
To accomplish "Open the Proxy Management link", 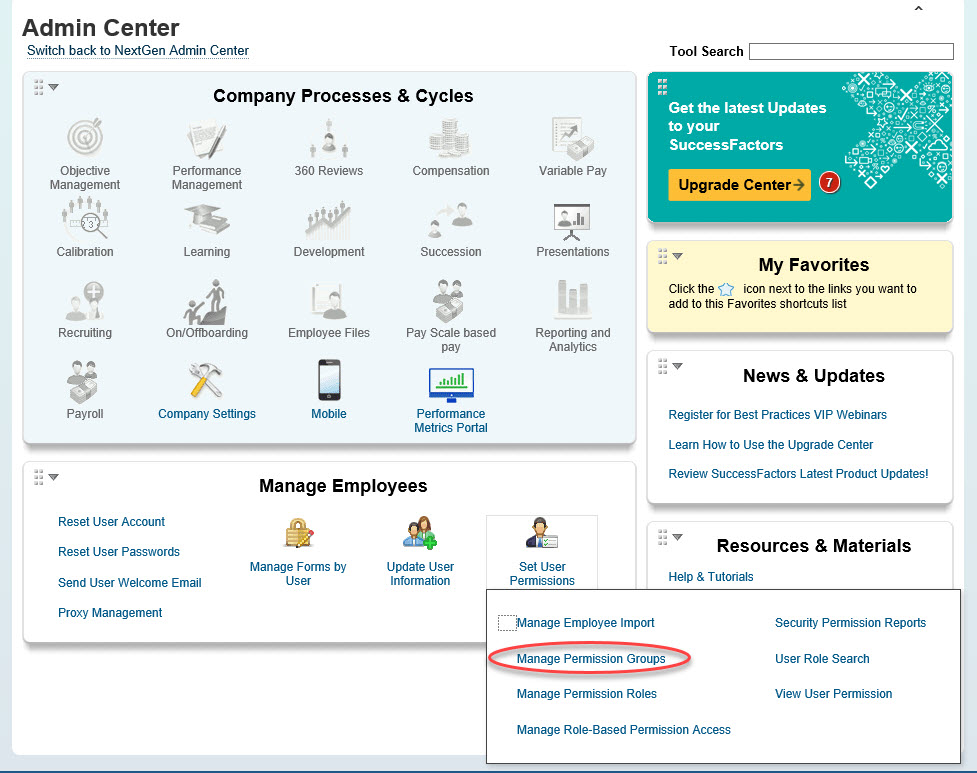I will click(110, 613).
